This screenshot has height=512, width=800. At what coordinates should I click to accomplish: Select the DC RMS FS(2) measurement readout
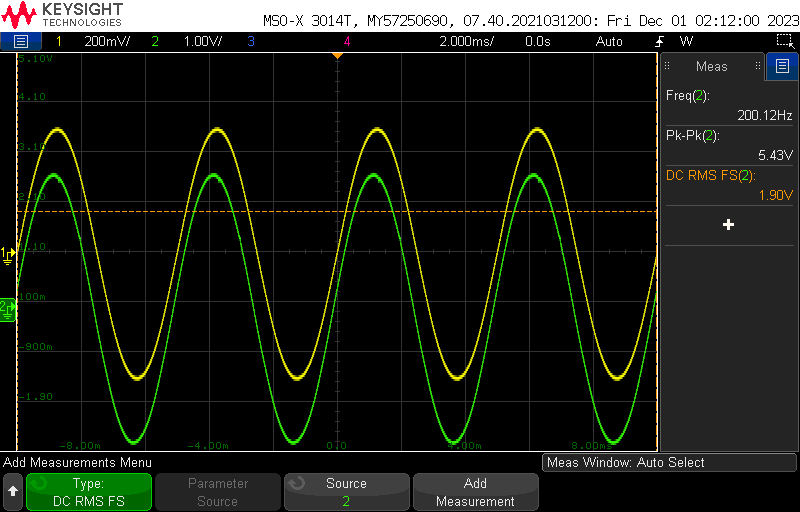(729, 186)
